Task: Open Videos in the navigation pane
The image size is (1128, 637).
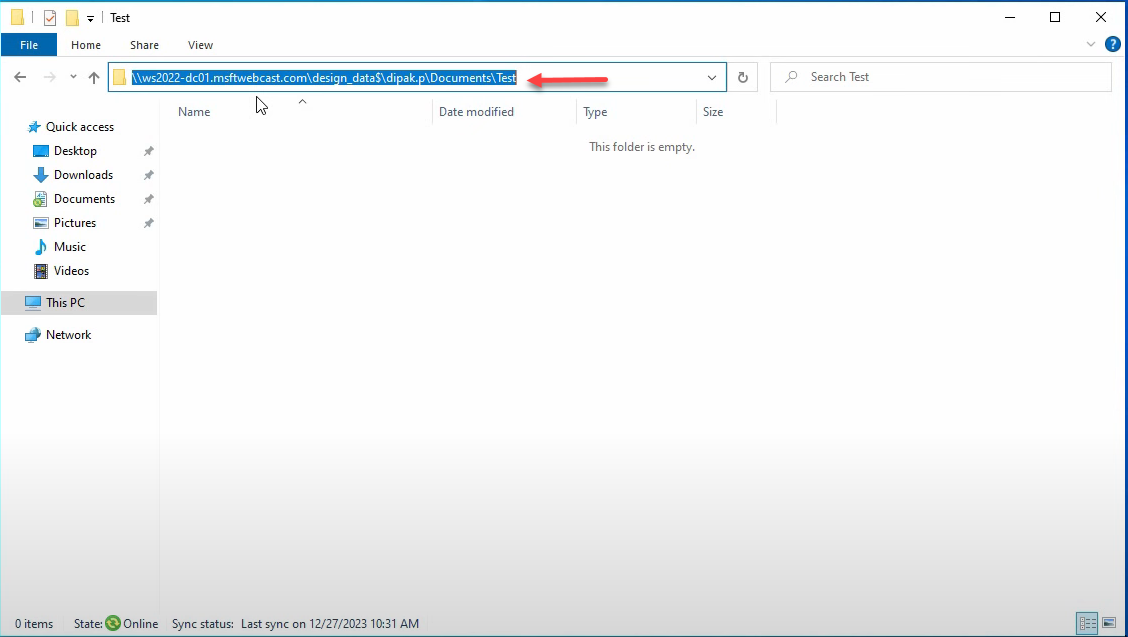Action: click(71, 271)
